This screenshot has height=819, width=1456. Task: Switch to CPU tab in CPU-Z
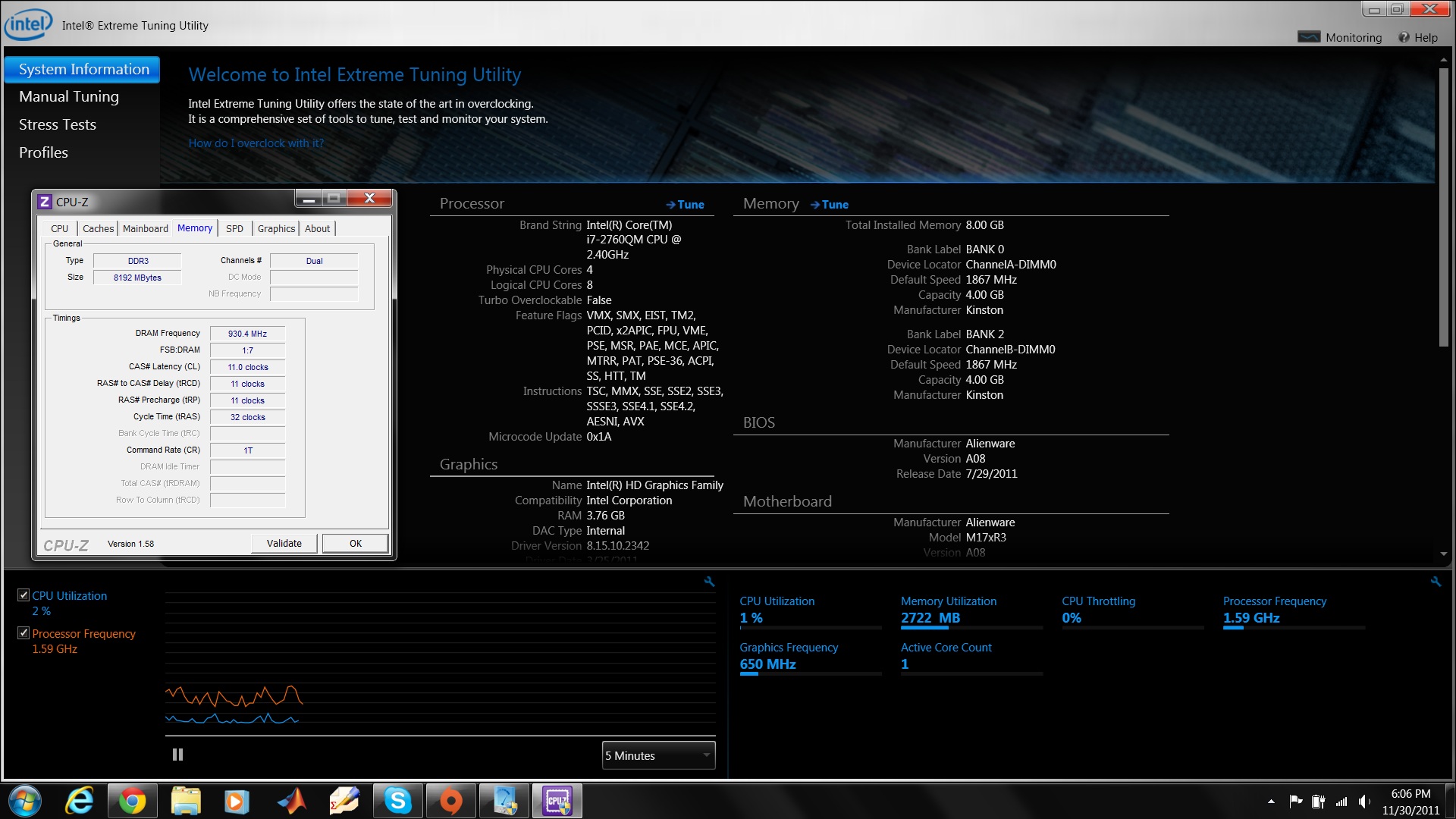[x=59, y=228]
